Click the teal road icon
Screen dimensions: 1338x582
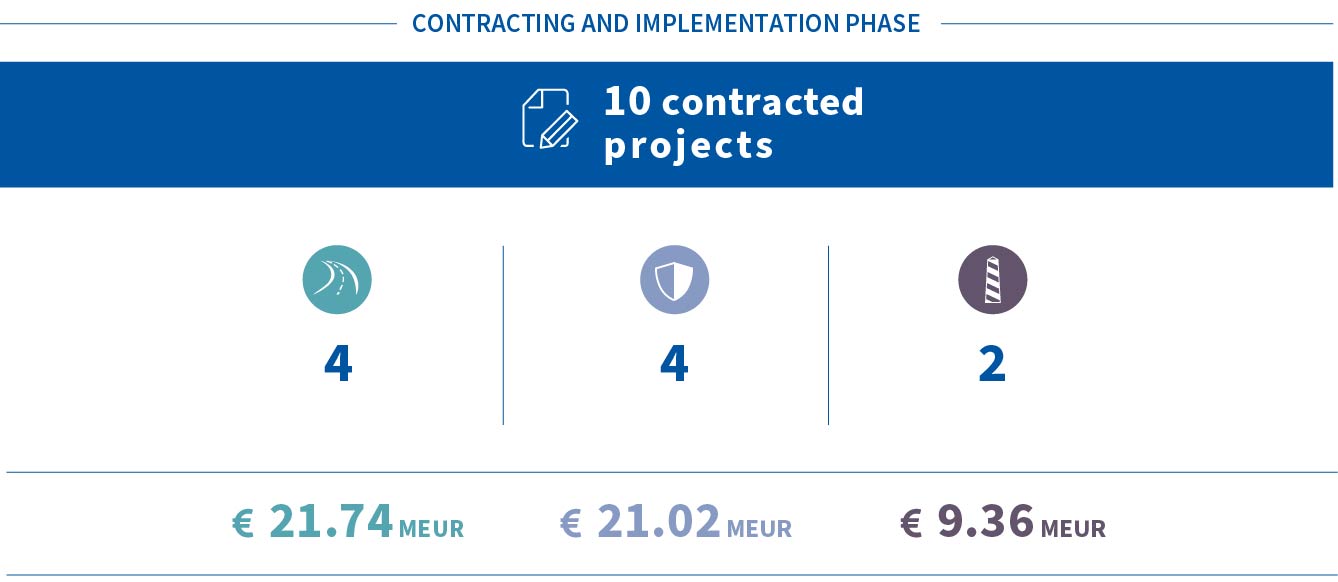coord(337,280)
